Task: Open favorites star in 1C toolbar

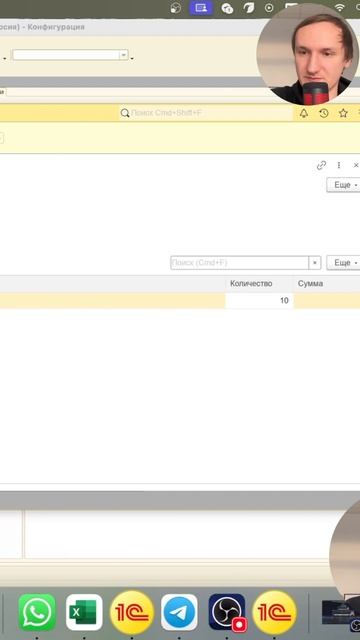Action: (x=343, y=113)
